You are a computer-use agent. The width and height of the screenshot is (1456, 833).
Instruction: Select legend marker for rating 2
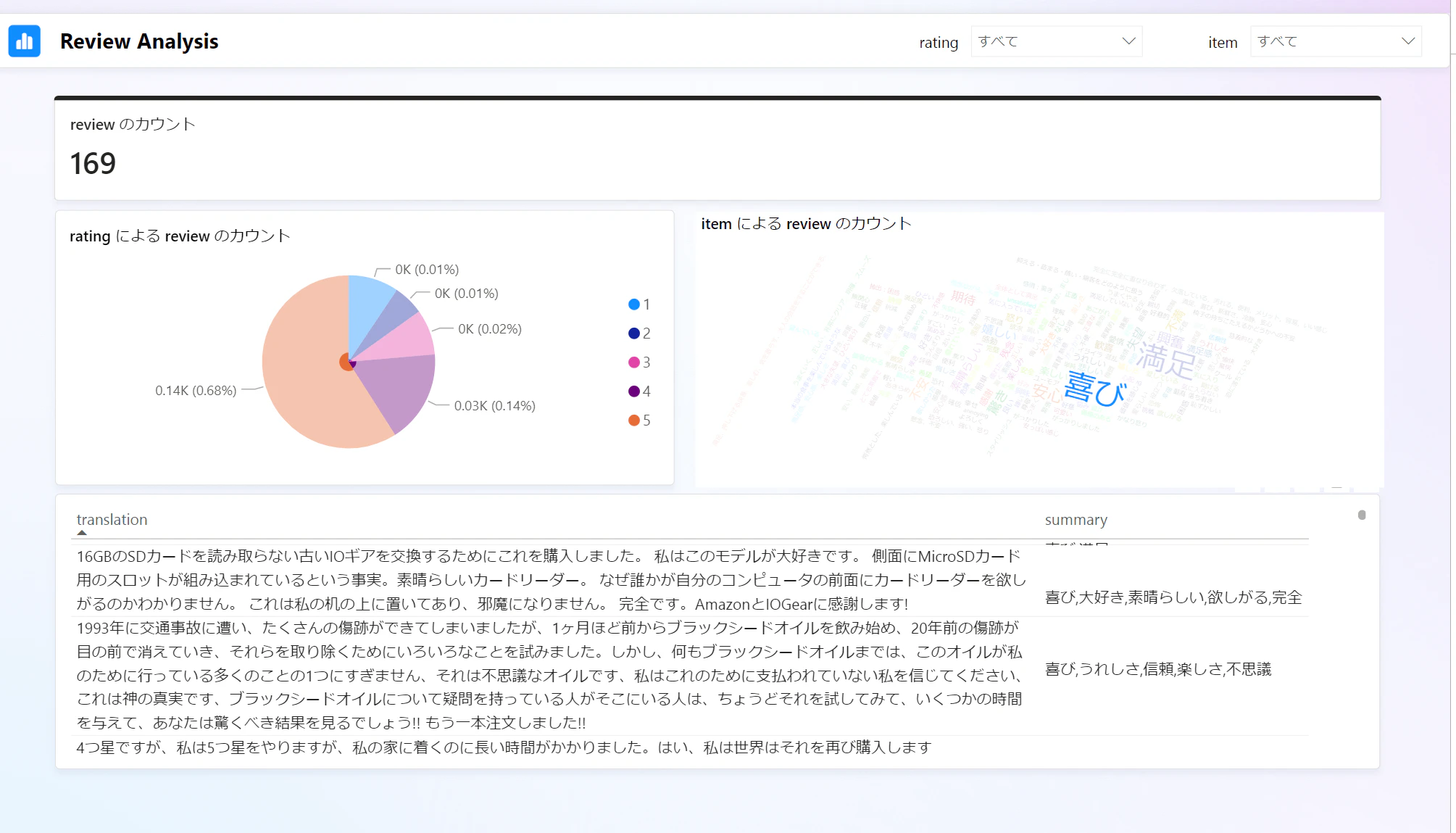point(634,333)
